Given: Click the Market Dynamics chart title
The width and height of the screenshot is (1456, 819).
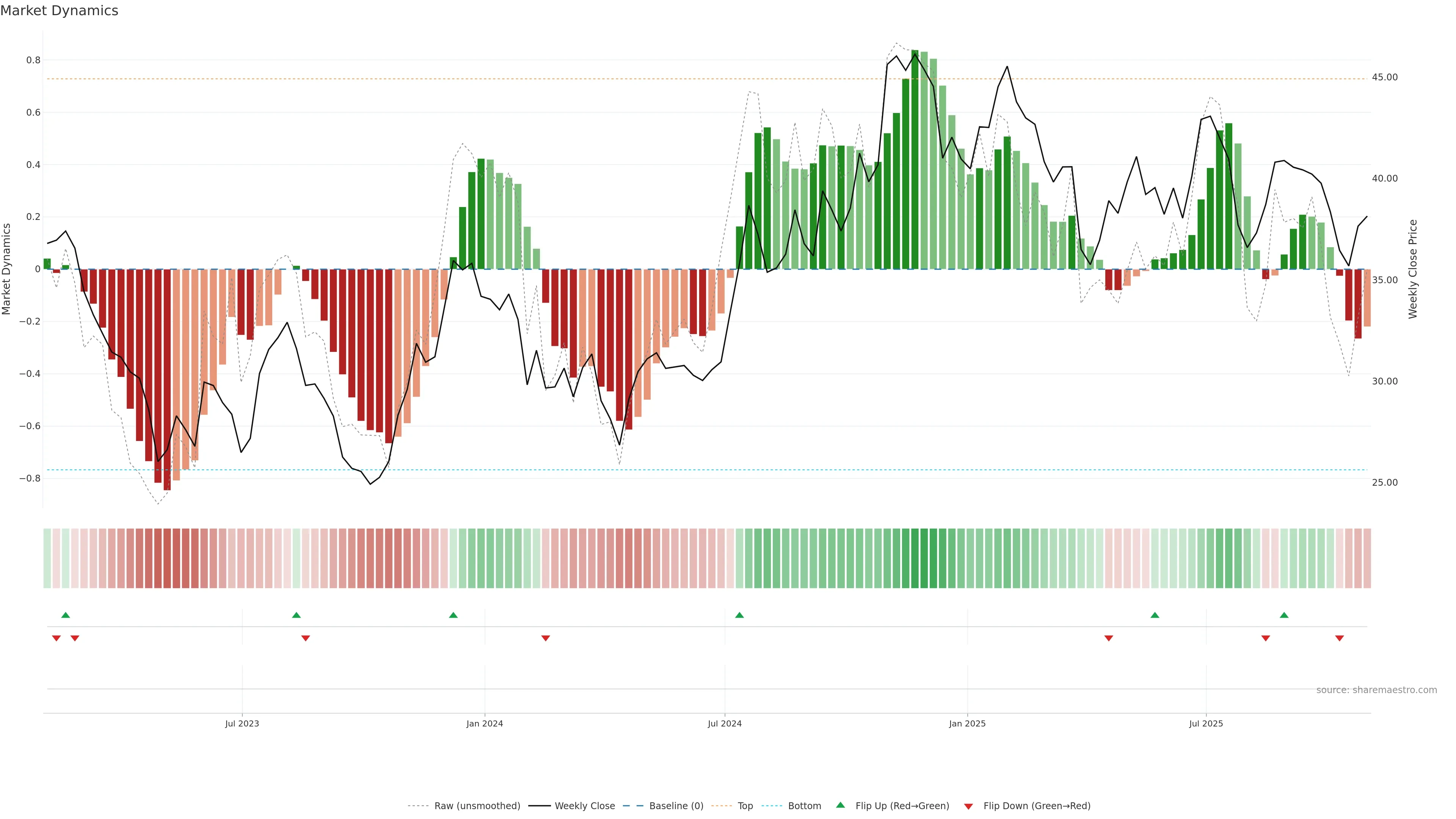Looking at the screenshot, I should [60, 11].
